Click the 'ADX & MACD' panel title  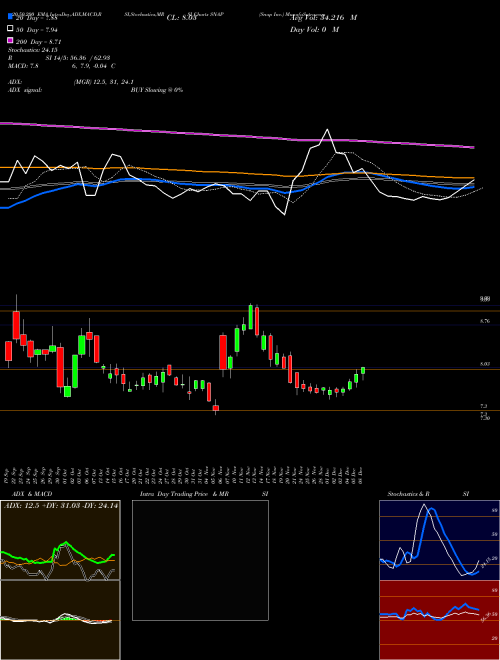[32, 494]
